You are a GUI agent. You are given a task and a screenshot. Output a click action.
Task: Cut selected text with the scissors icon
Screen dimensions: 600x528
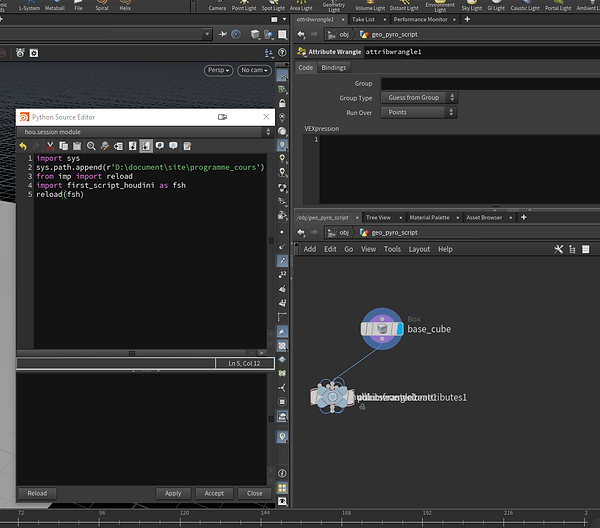pos(50,146)
